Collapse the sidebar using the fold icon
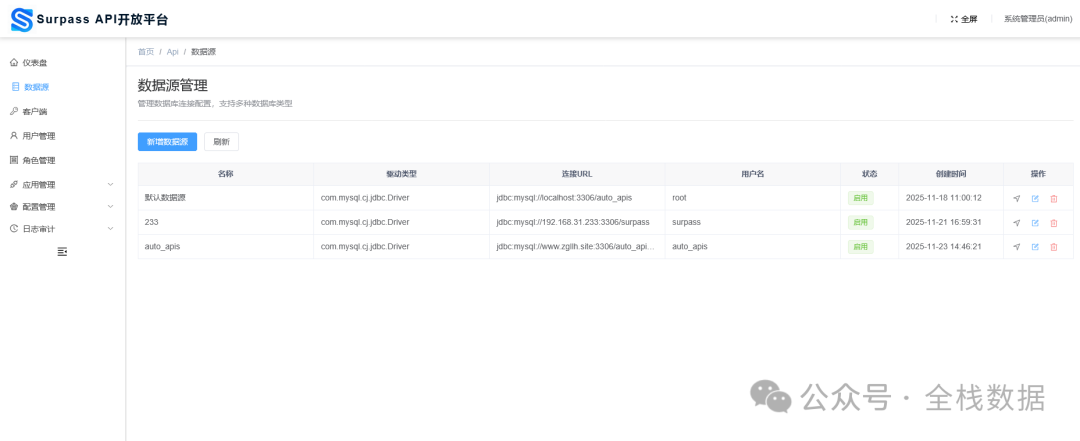Image resolution: width=1080 pixels, height=441 pixels. 62,252
